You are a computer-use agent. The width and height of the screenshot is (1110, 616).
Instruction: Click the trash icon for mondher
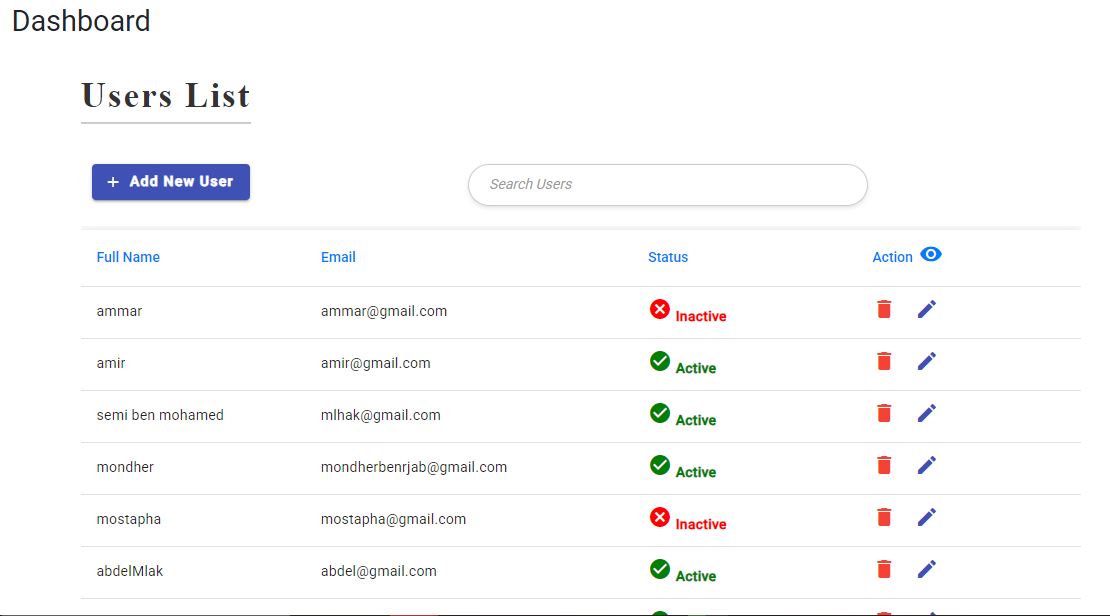pyautogui.click(x=883, y=464)
